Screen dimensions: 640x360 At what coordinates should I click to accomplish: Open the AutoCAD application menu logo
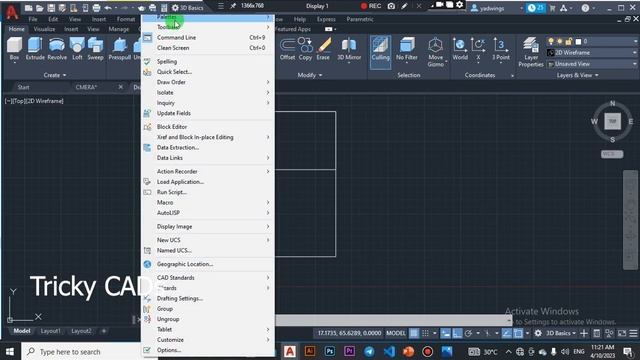click(12, 13)
